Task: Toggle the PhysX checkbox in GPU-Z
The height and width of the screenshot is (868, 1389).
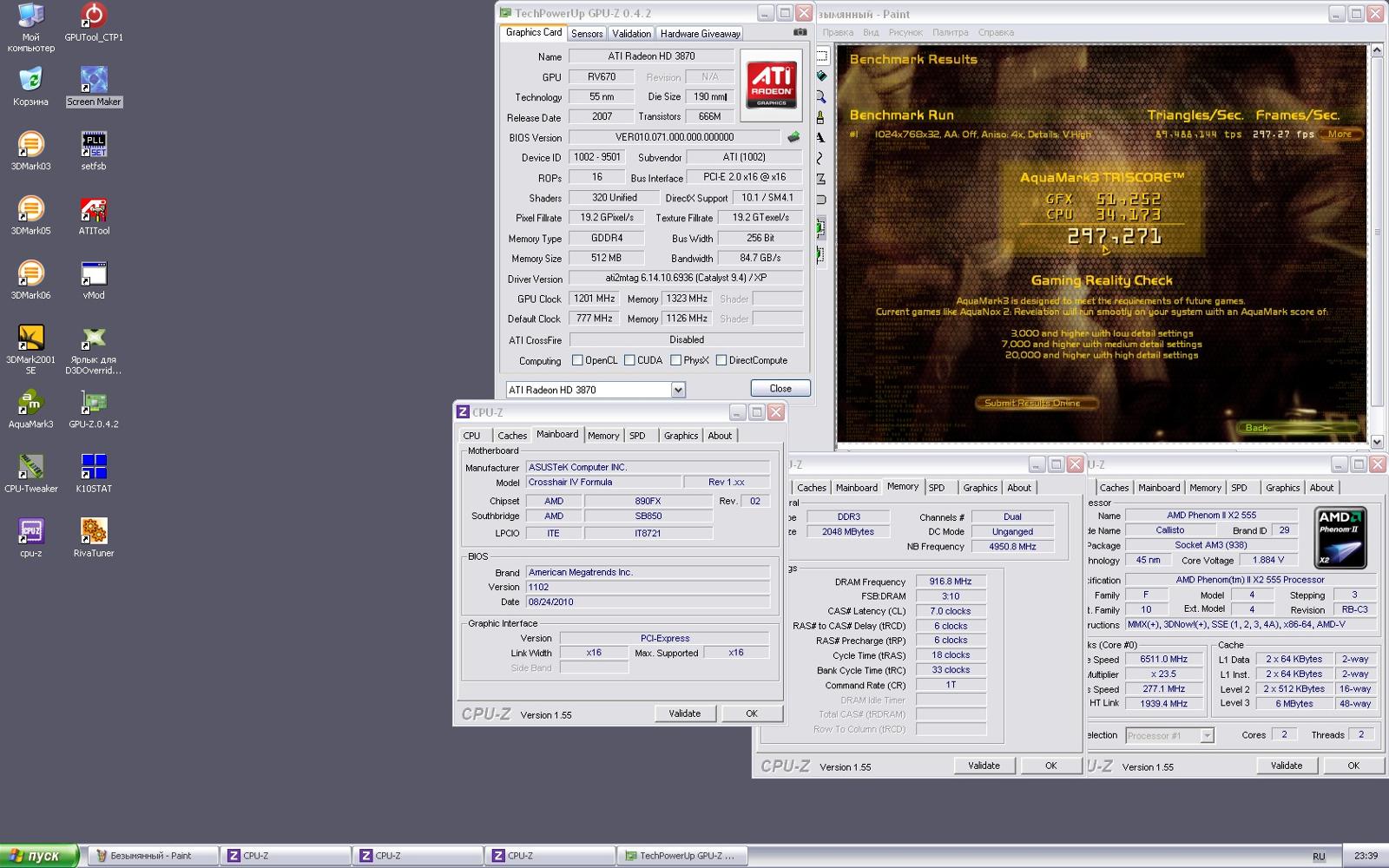Action: coord(675,360)
